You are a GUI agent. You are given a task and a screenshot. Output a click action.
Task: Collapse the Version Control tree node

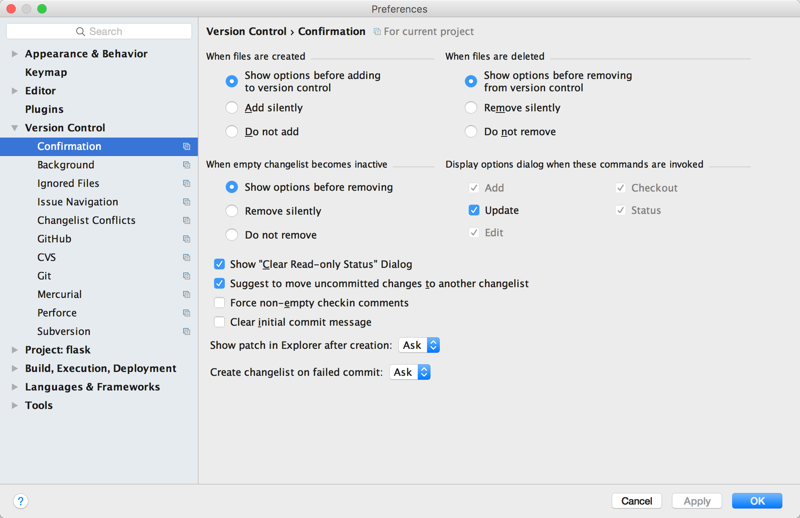(x=15, y=128)
